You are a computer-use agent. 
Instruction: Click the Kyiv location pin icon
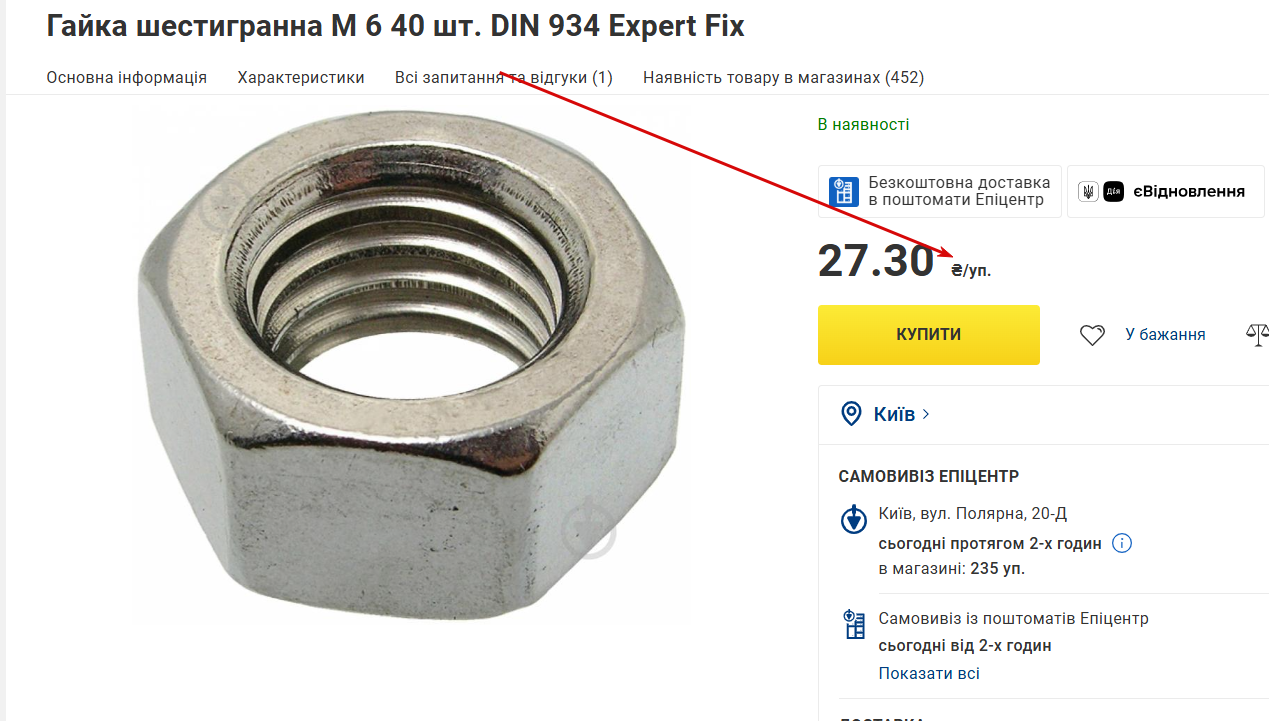[x=851, y=414]
